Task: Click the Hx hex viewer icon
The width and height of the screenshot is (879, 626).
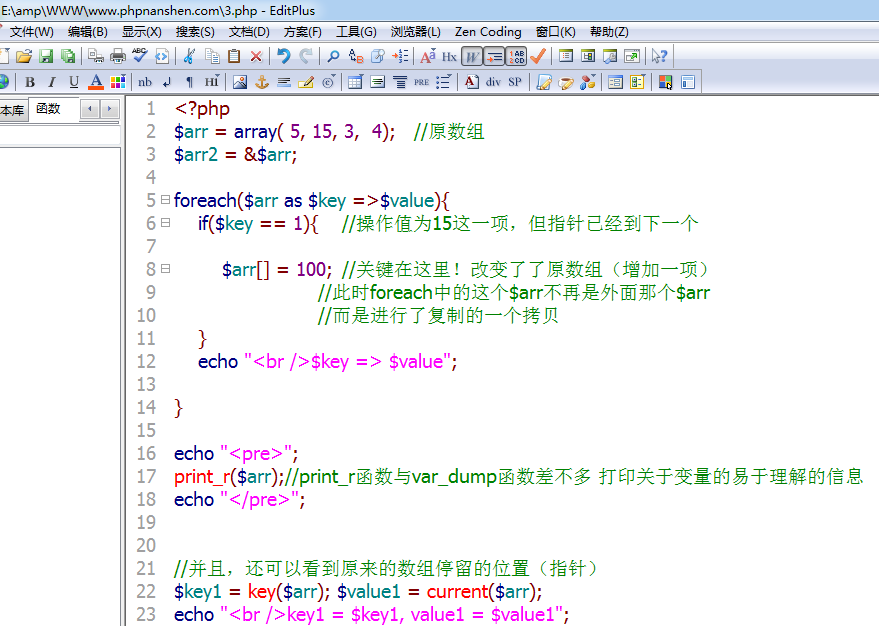Action: (x=449, y=56)
